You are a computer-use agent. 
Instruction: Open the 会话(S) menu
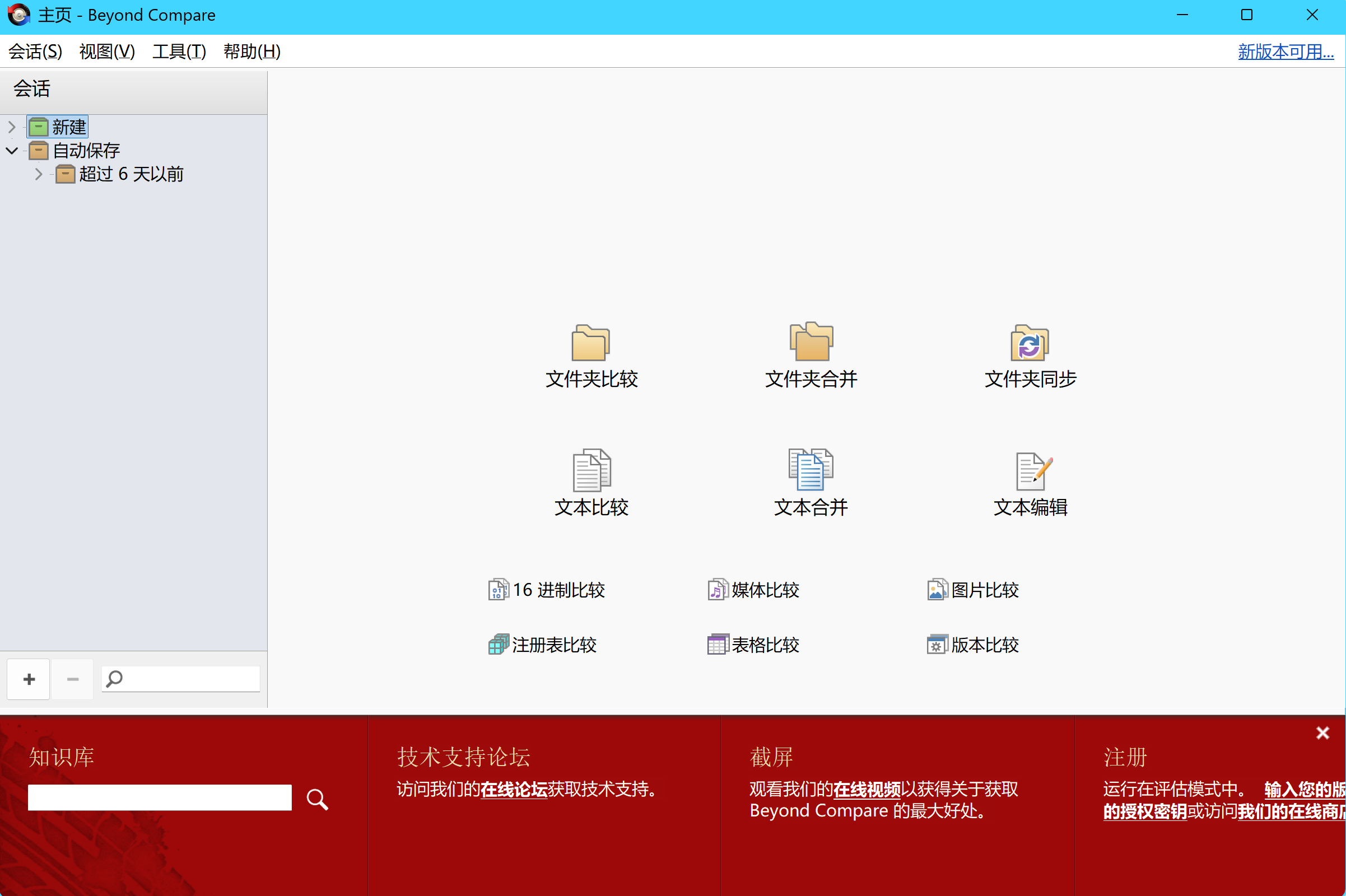tap(35, 52)
